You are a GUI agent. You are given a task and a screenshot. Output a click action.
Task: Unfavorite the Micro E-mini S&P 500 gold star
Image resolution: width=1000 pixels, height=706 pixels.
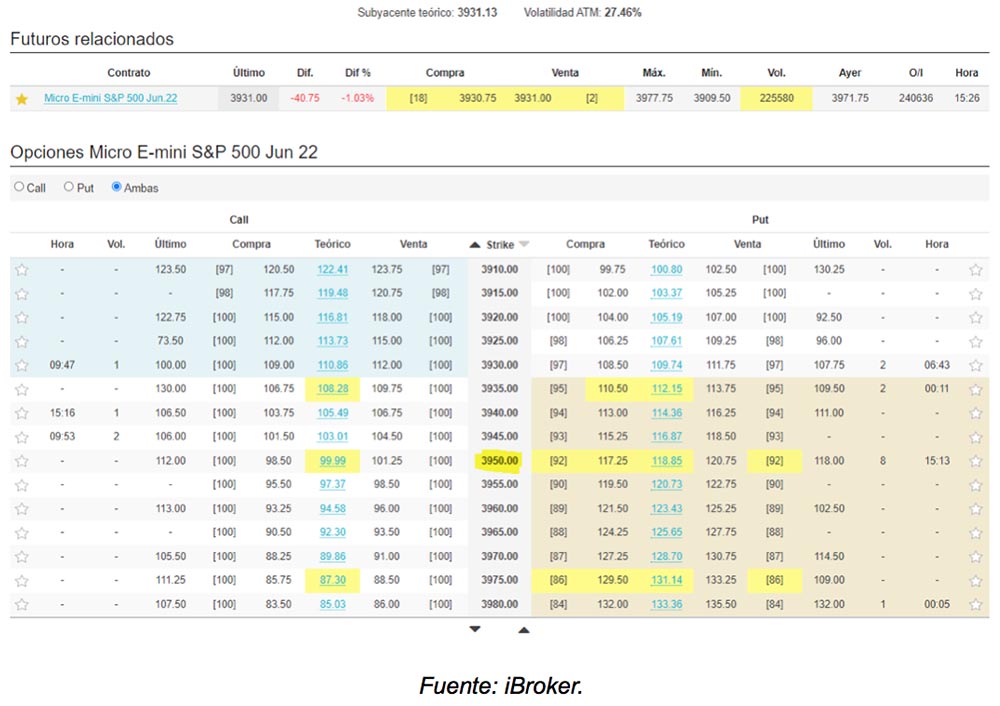pos(22,99)
